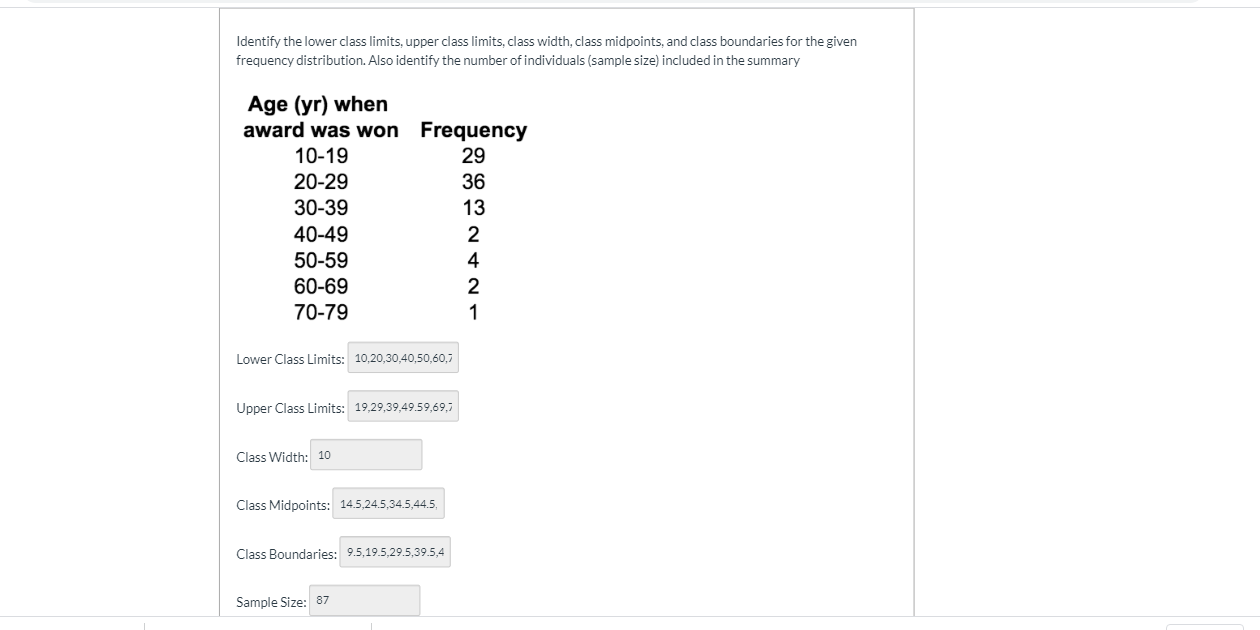Click the Frequency column header
1260x630 pixels.
tap(474, 129)
